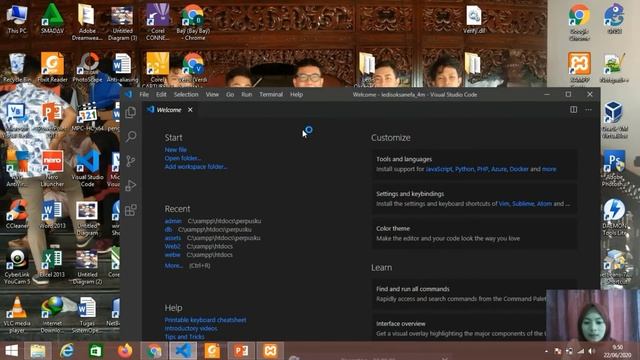Open Run and Debug view in activity bar
This screenshot has height=360, width=640.
coord(131,185)
